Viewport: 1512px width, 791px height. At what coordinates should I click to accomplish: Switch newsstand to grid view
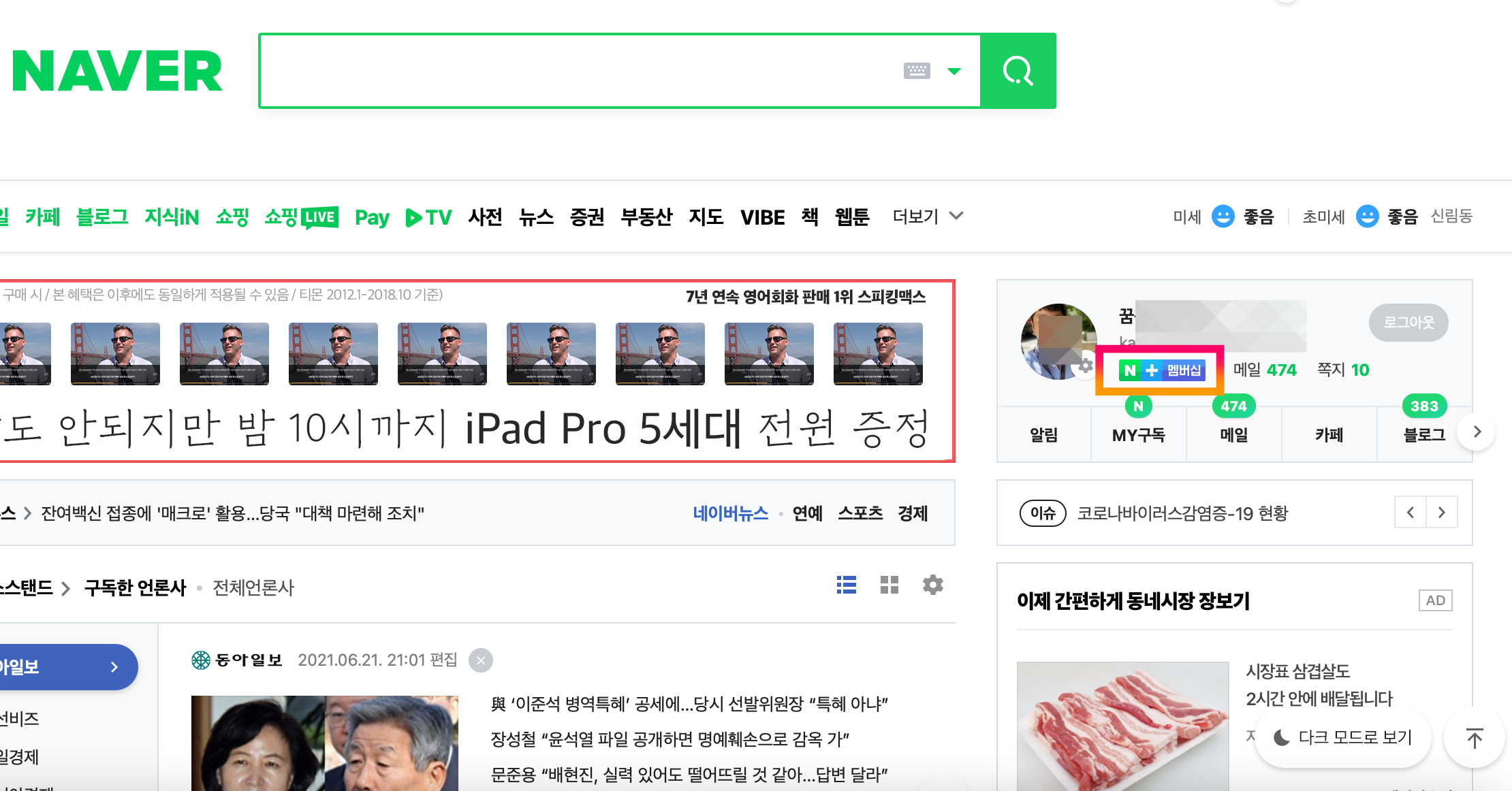(x=889, y=585)
